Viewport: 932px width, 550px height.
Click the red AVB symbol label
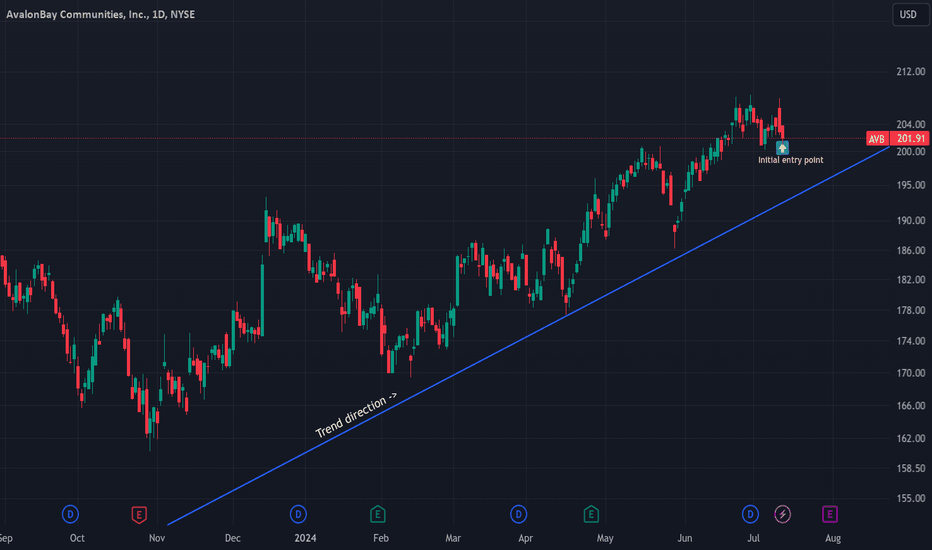[877, 139]
